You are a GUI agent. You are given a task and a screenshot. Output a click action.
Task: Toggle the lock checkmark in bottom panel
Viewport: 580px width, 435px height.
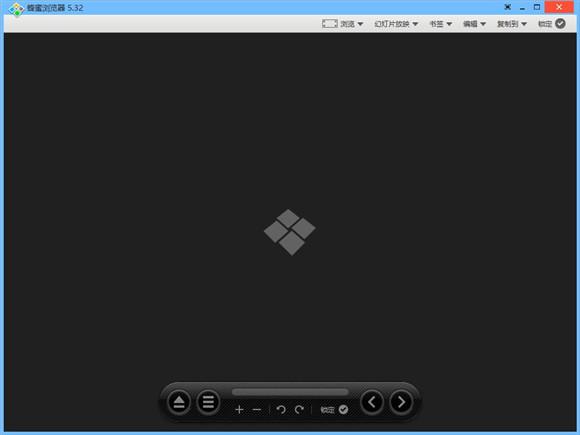[x=343, y=409]
